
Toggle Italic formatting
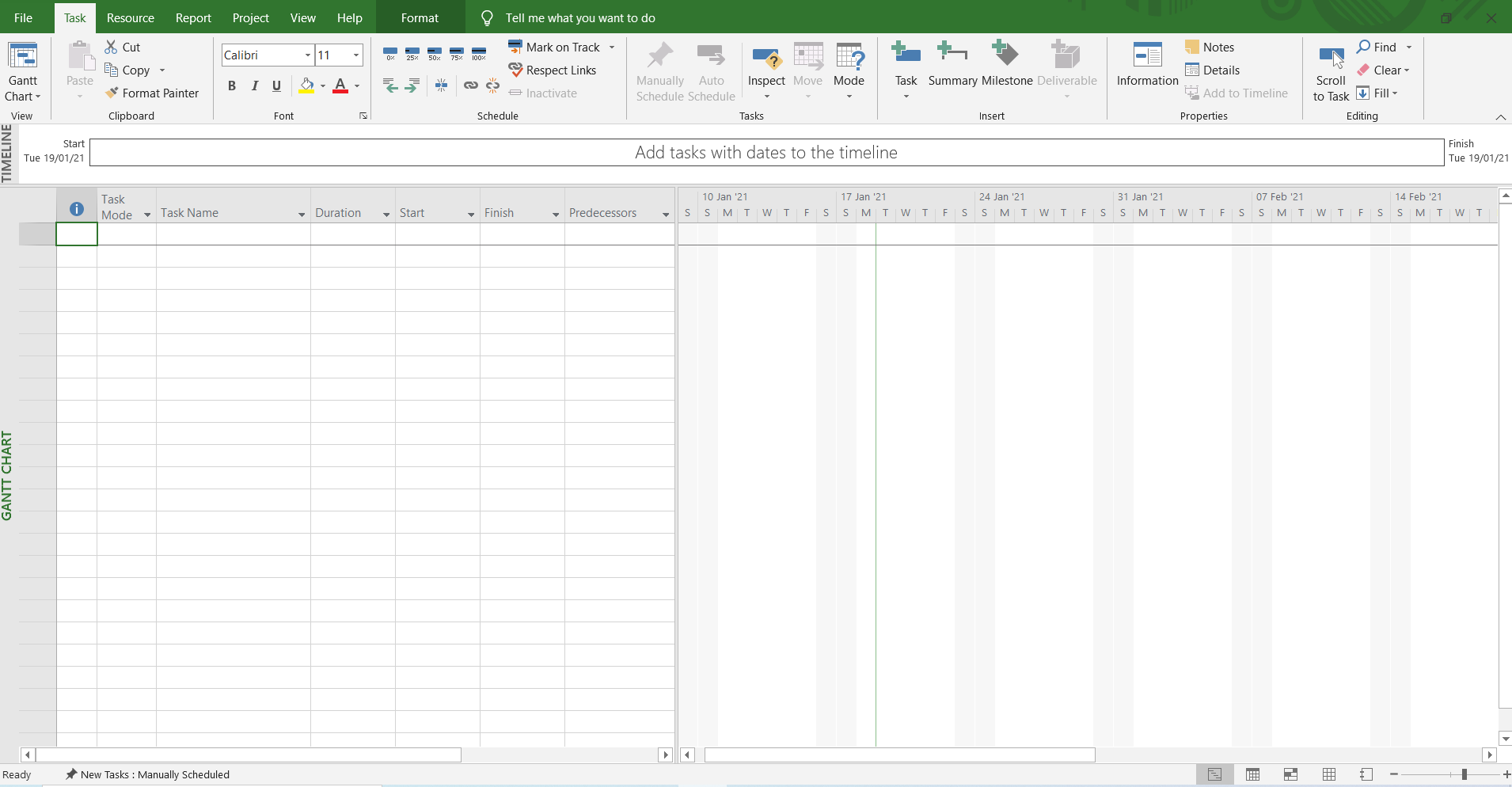254,86
